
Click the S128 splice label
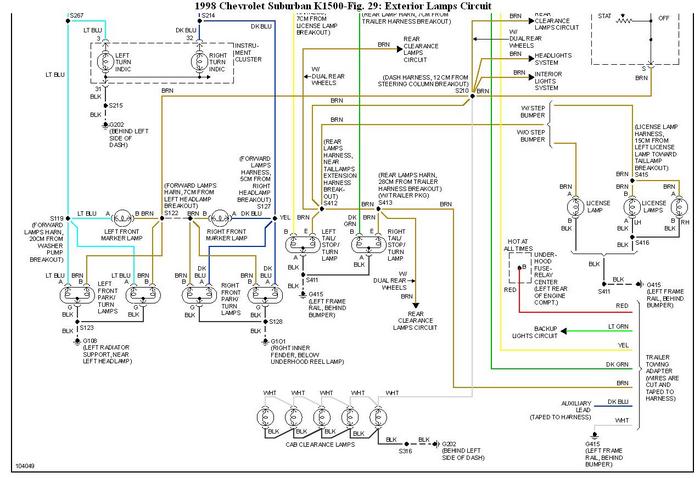[276, 322]
